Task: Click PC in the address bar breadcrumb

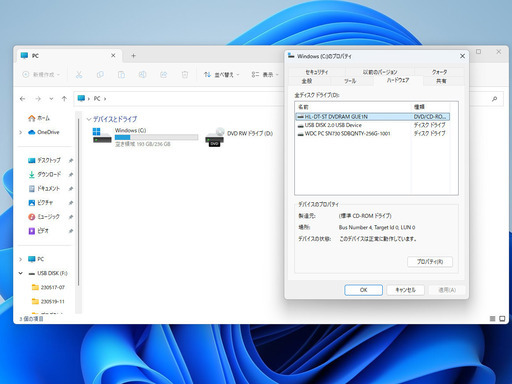Action: (97, 99)
